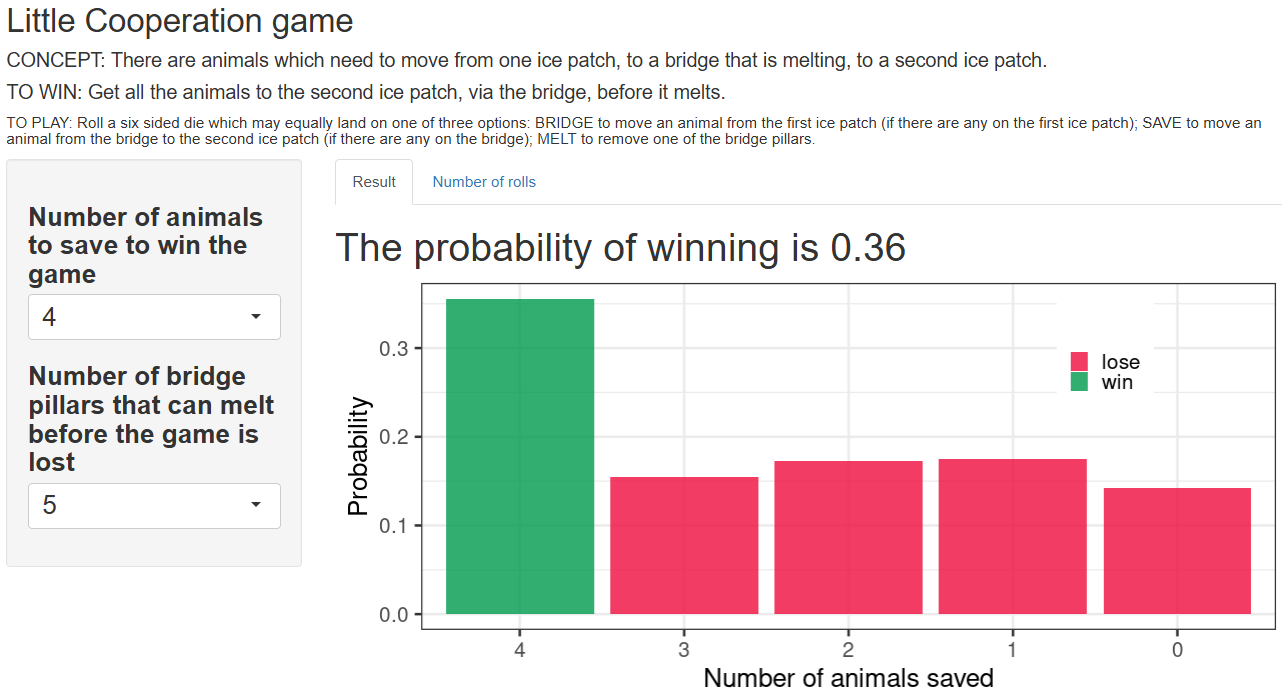This screenshot has width=1282, height=694.
Task: Open the Number of rolls tab
Action: pyautogui.click(x=484, y=182)
